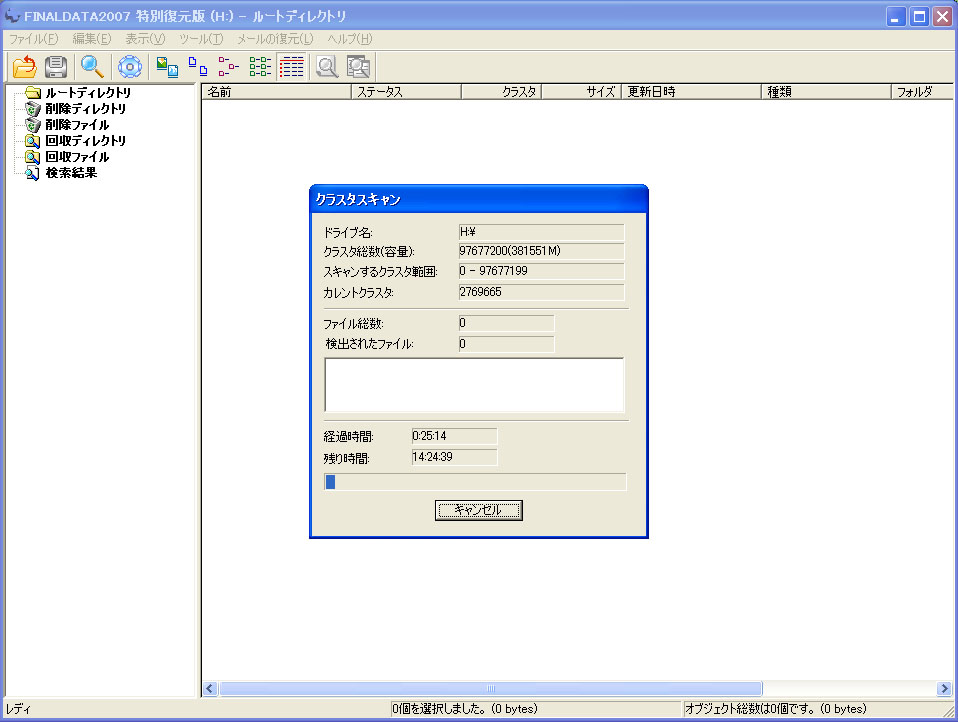Click the クラスタスキャン dialog title bar
The image size is (958, 722).
pyautogui.click(x=478, y=200)
